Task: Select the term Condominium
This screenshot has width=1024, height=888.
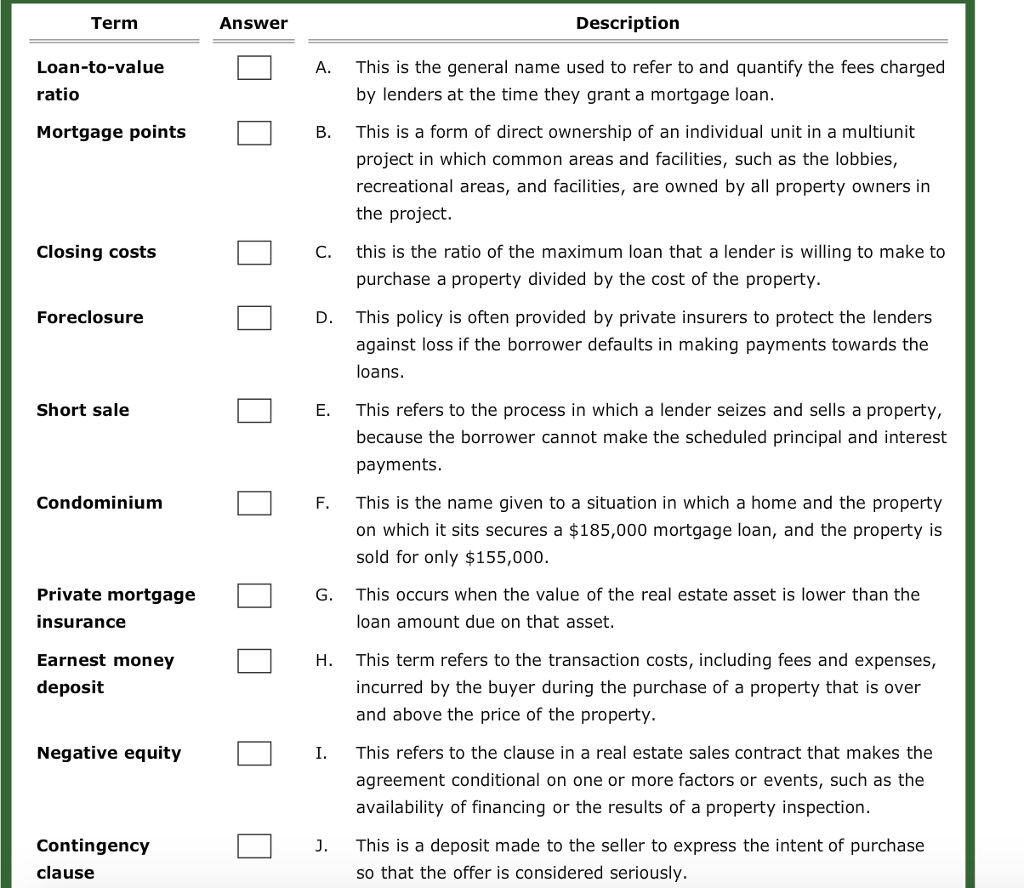Action: (99, 503)
